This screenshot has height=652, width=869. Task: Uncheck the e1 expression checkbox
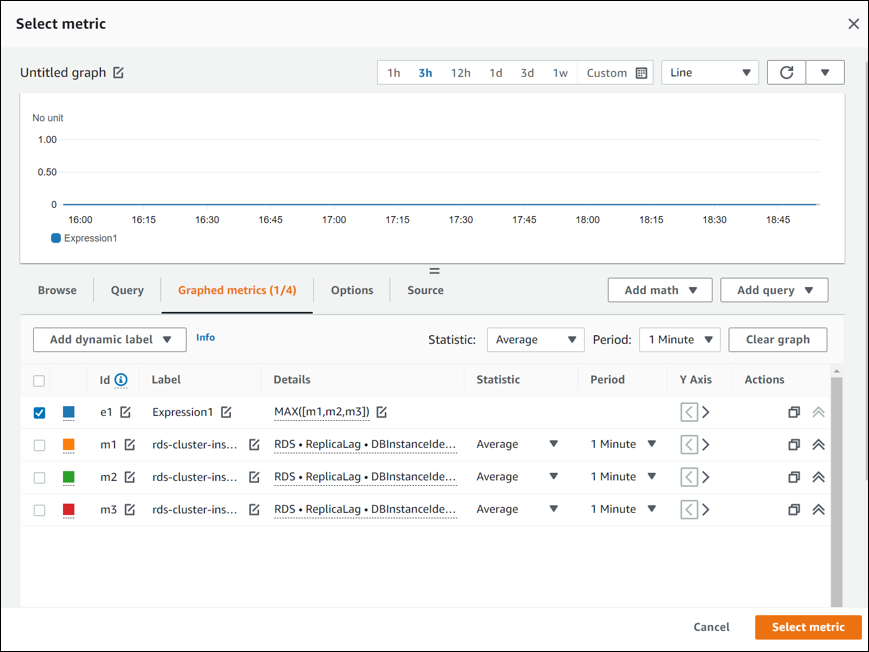pyautogui.click(x=39, y=411)
